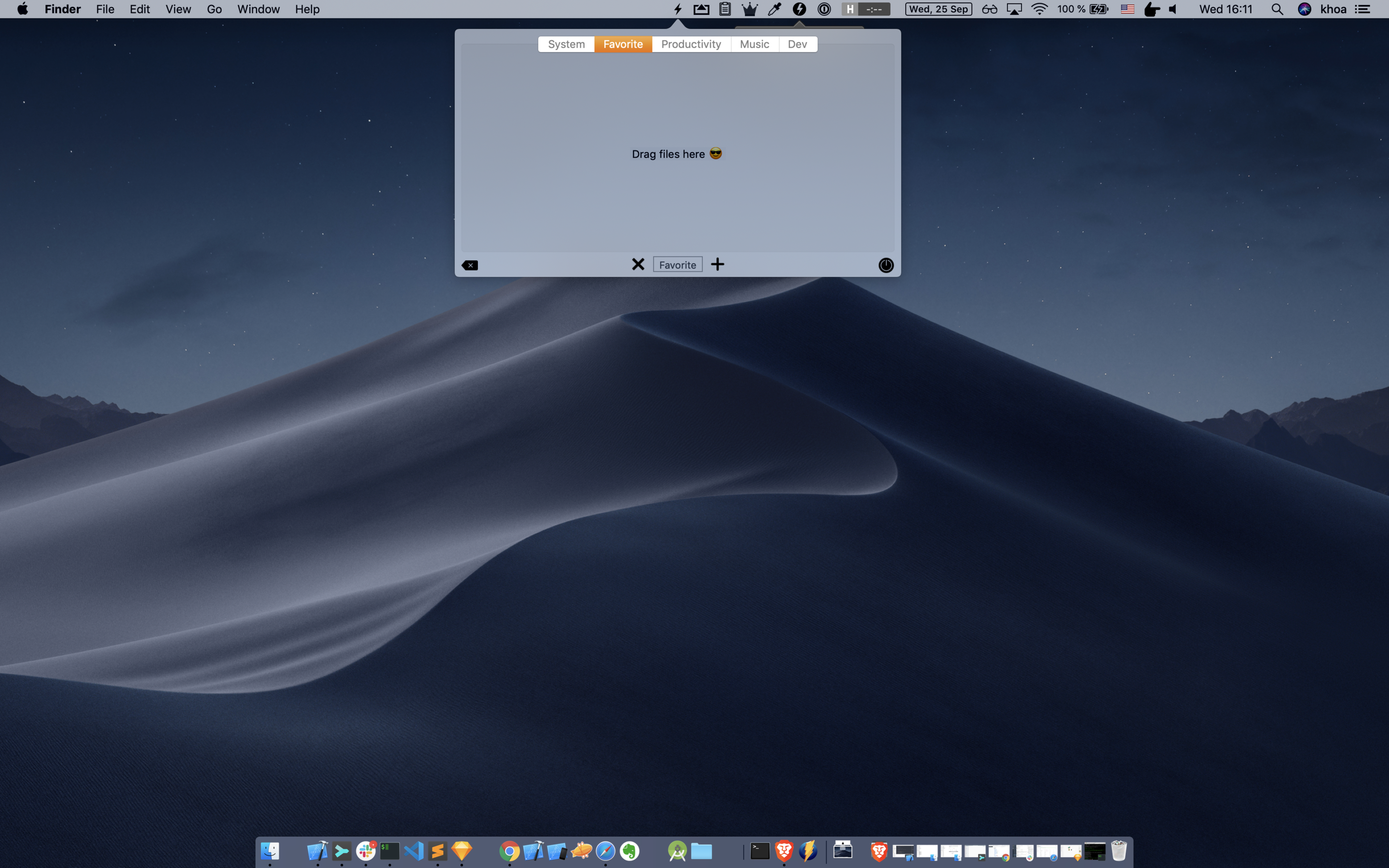
Task: Open the Dev tab
Action: [x=797, y=44]
